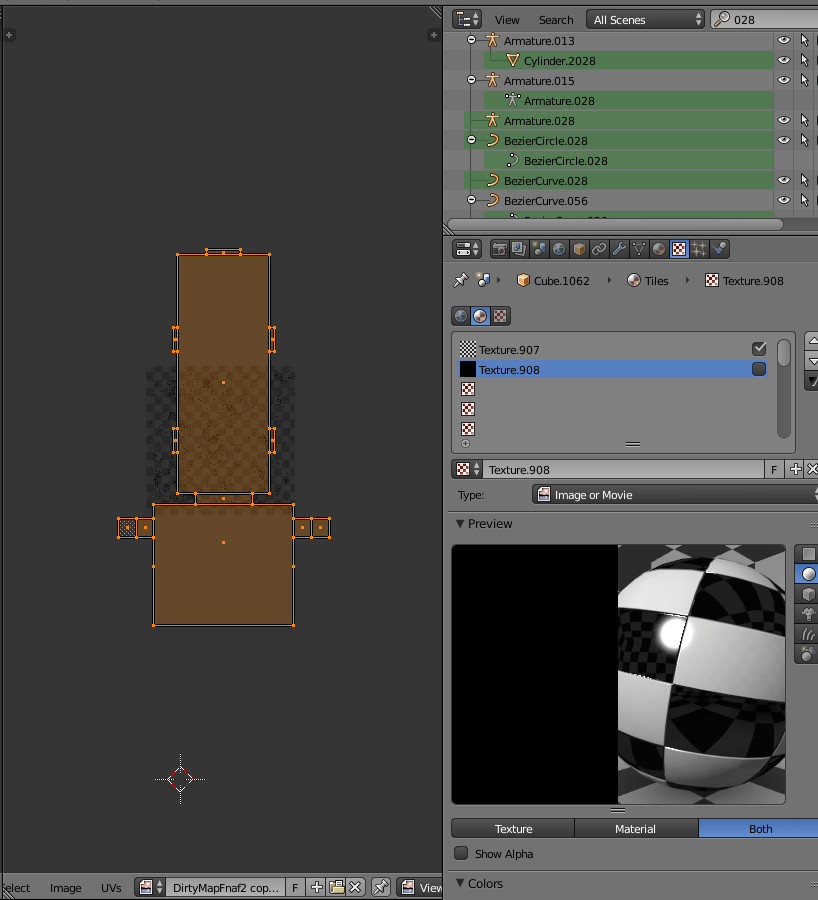
Task: Toggle visibility of Armature.013 in outliner
Action: [783, 40]
